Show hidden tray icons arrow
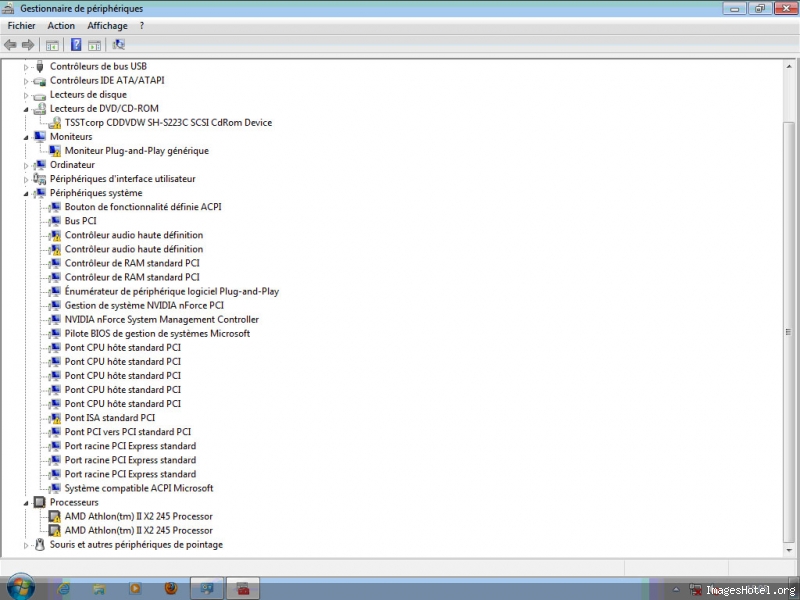The height and width of the screenshot is (600, 800). coord(676,589)
